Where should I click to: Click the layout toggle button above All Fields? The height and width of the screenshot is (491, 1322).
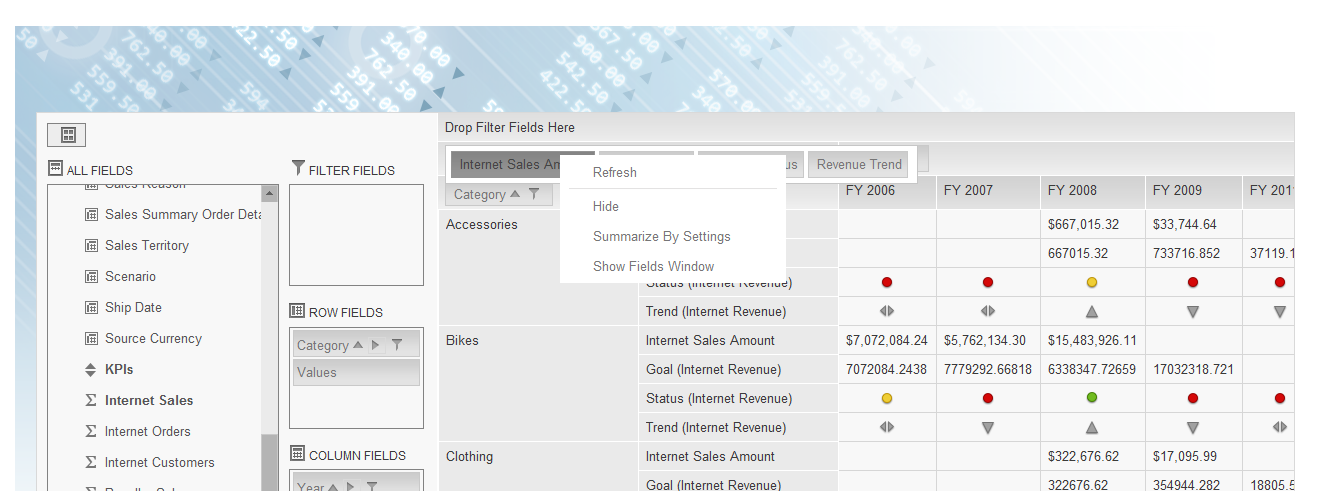tap(67, 134)
